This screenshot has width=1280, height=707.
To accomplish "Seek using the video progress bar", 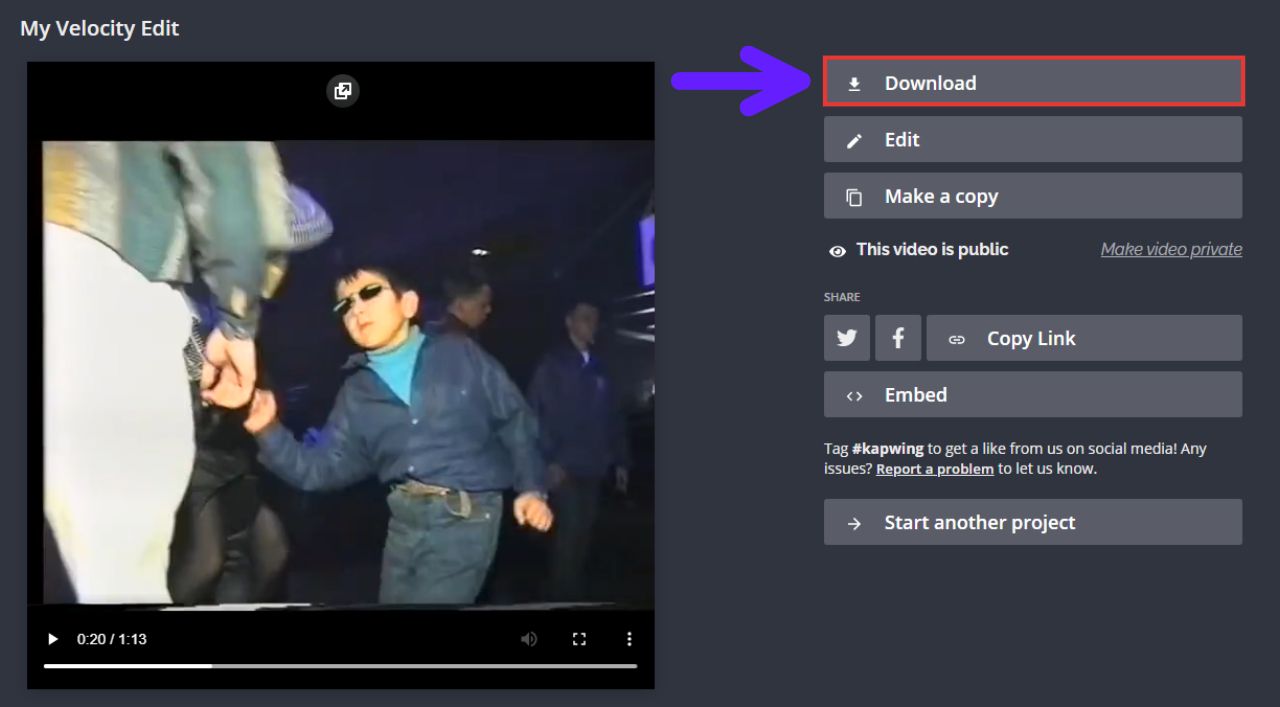I will (x=340, y=665).
